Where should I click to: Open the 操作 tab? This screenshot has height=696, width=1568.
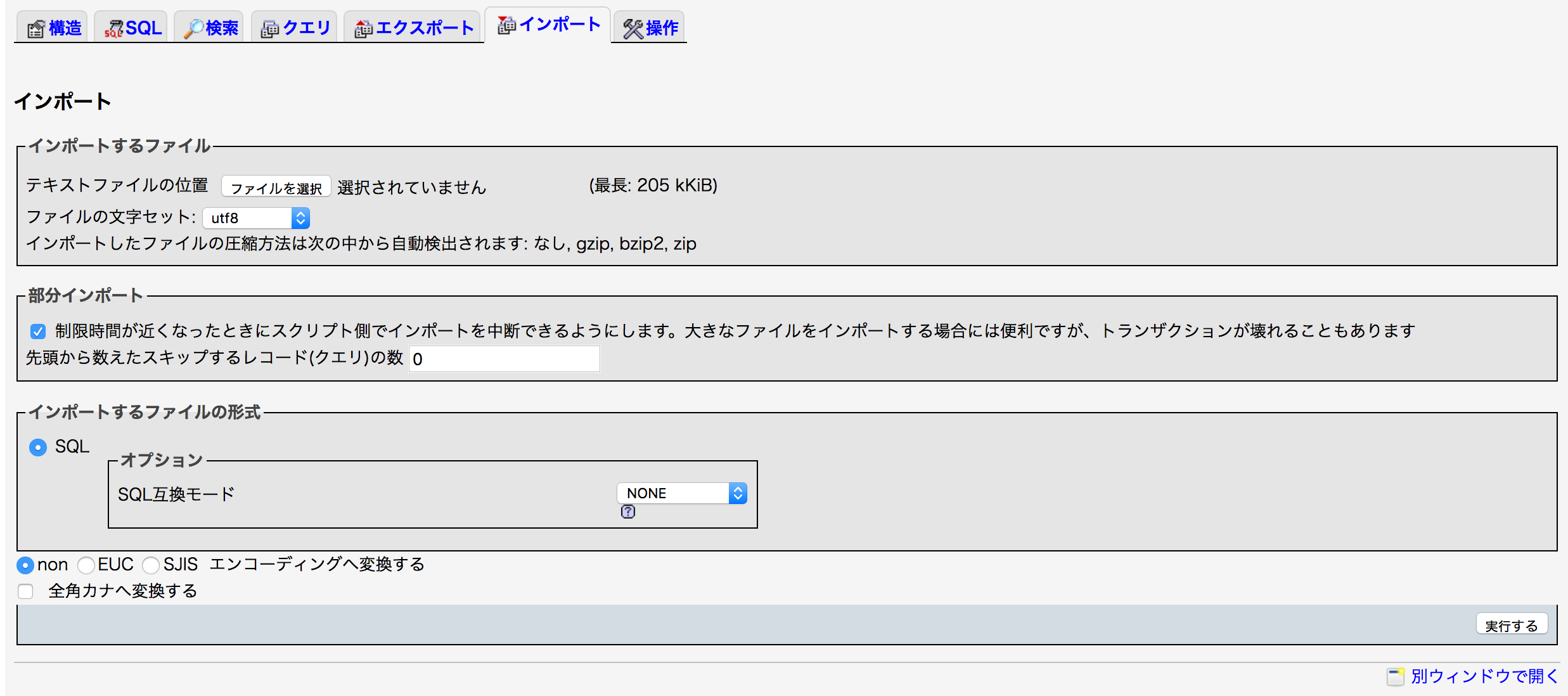point(650,28)
